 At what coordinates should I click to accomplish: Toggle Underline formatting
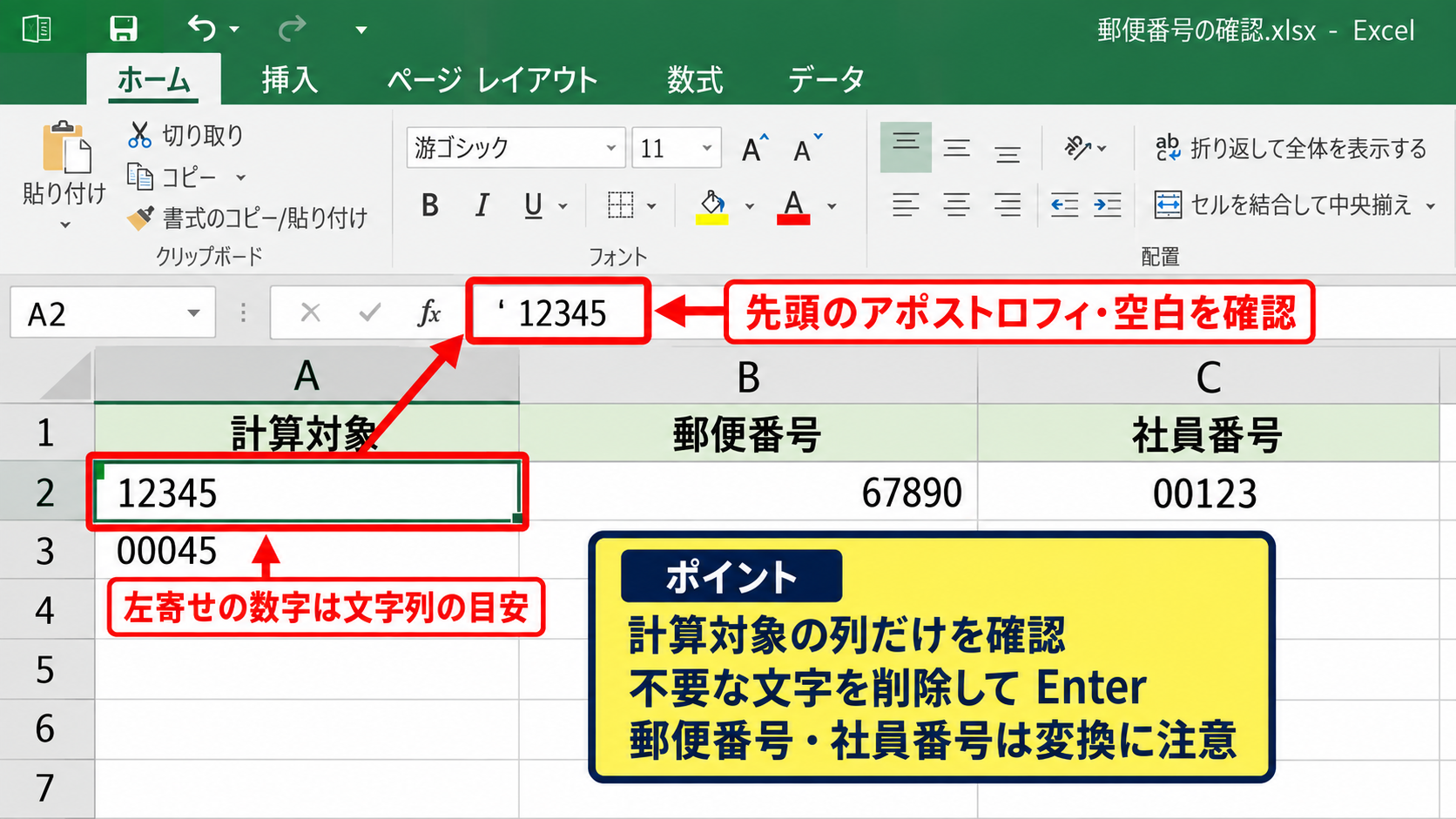(533, 205)
